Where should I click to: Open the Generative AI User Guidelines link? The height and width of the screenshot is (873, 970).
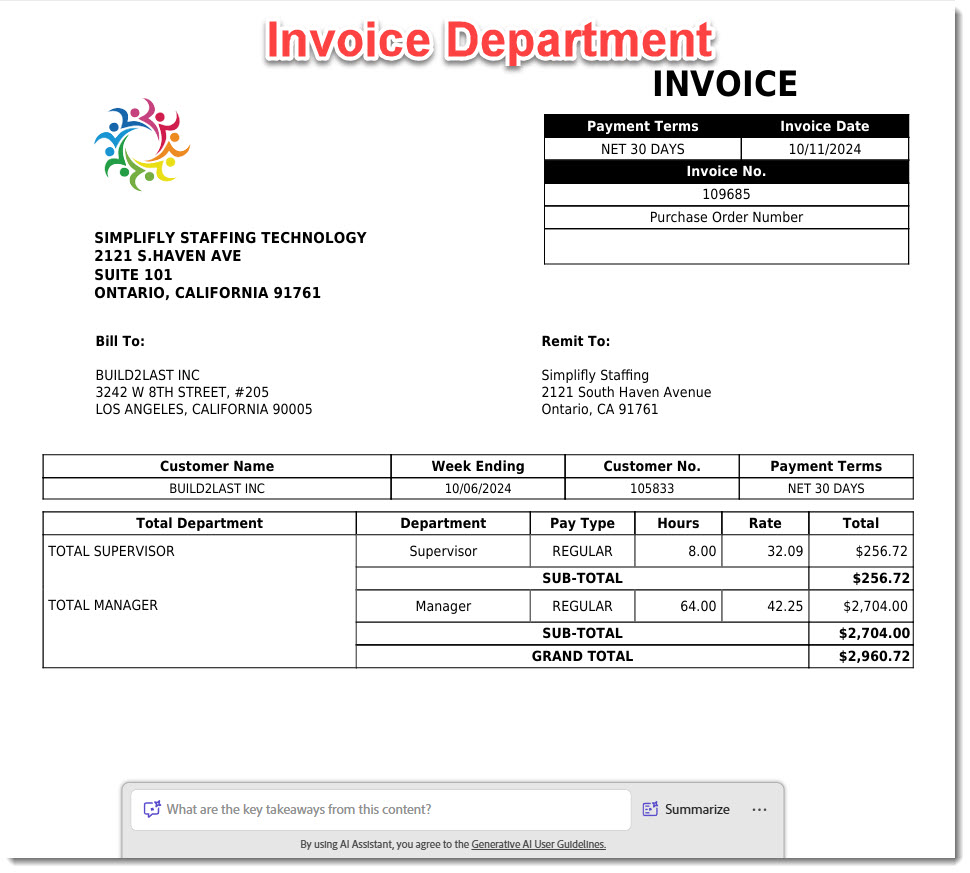click(x=538, y=844)
